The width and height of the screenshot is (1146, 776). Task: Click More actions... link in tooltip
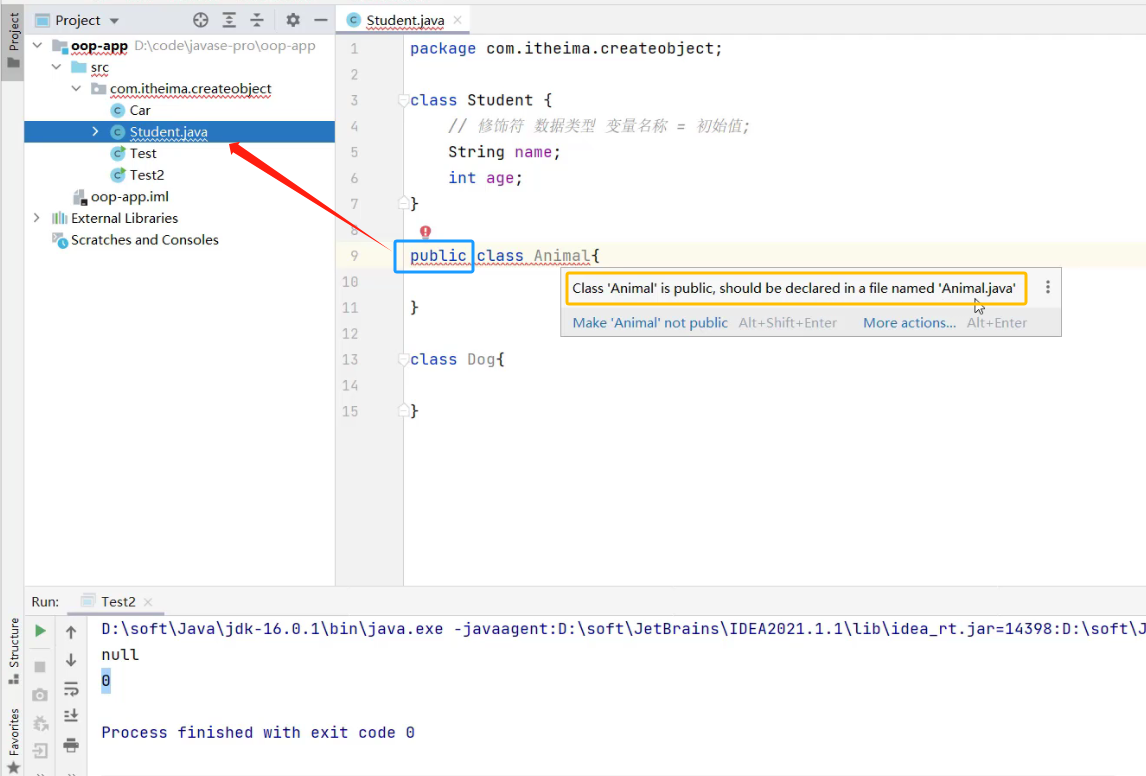pyautogui.click(x=909, y=322)
